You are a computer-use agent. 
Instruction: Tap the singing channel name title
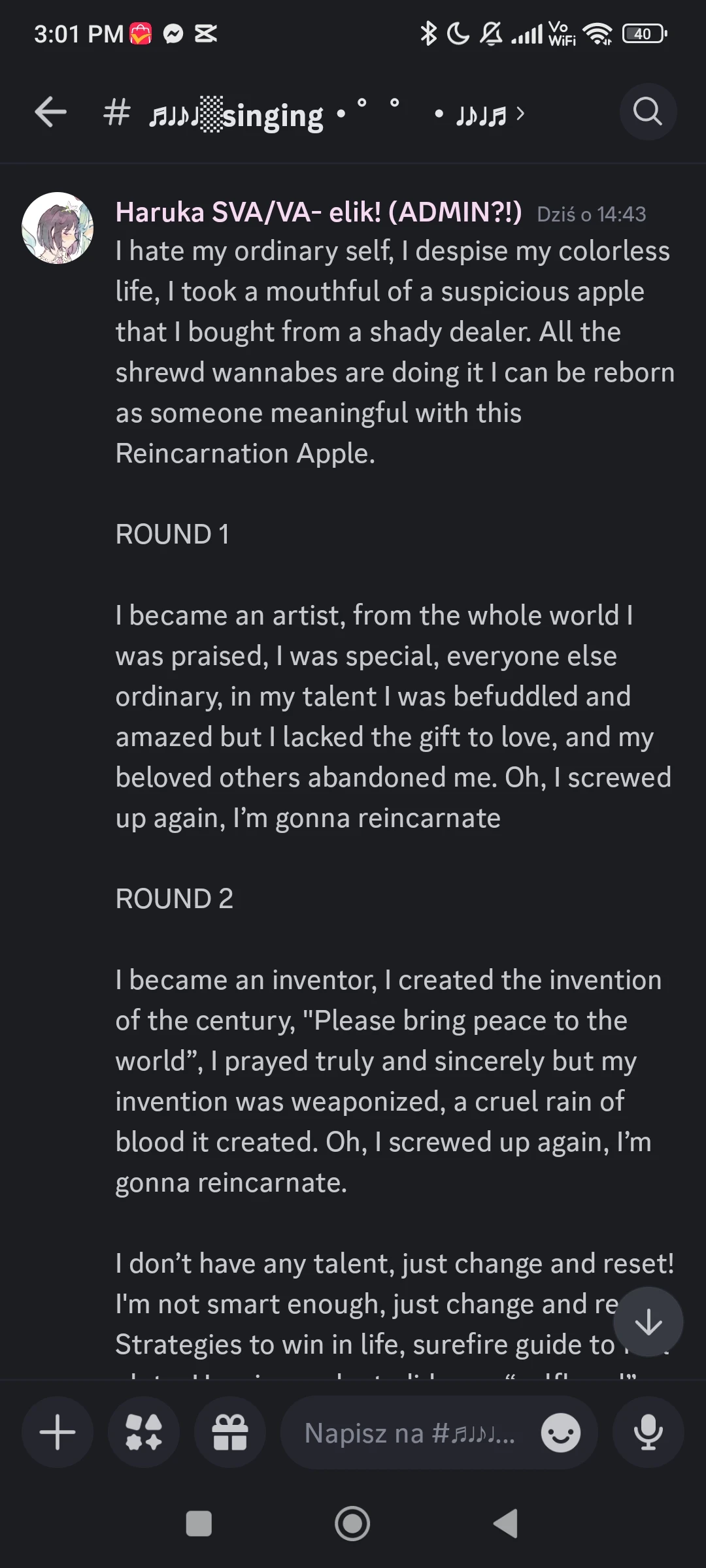(x=273, y=116)
